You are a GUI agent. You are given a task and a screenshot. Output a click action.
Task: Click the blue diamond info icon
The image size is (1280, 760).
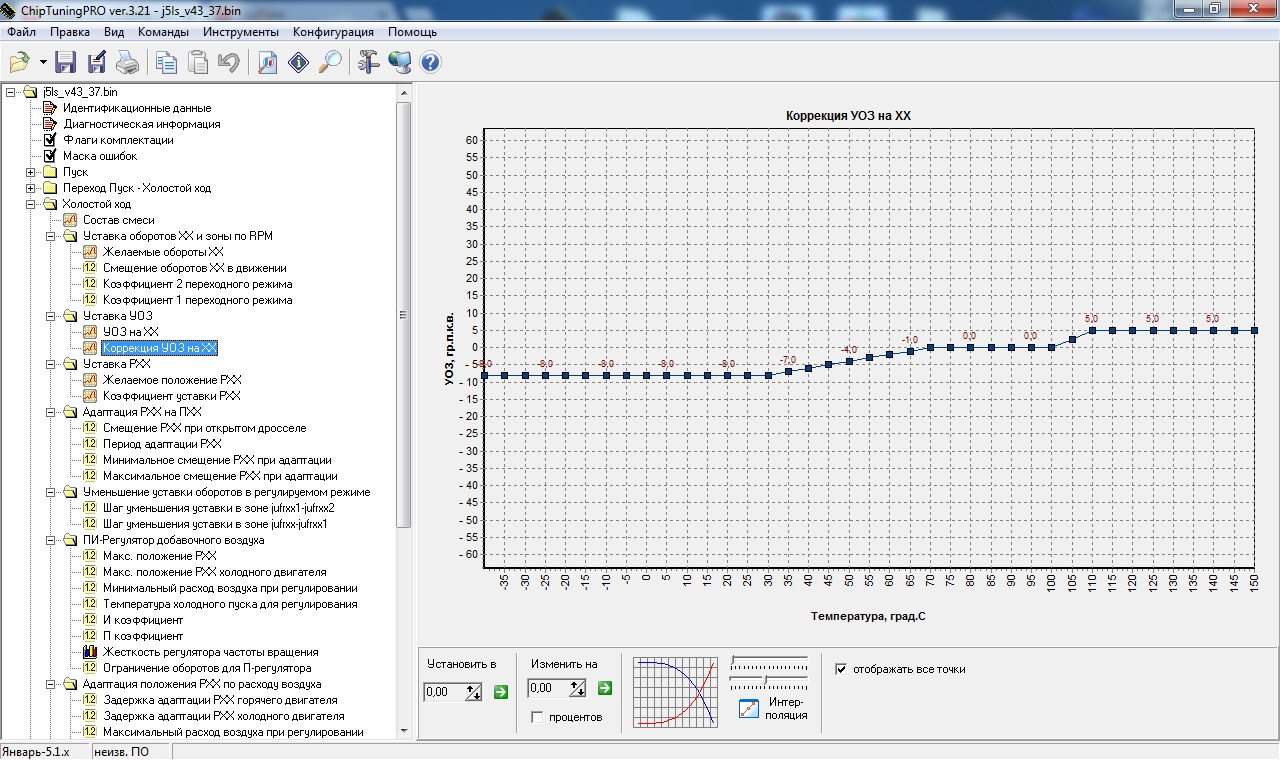coord(298,63)
